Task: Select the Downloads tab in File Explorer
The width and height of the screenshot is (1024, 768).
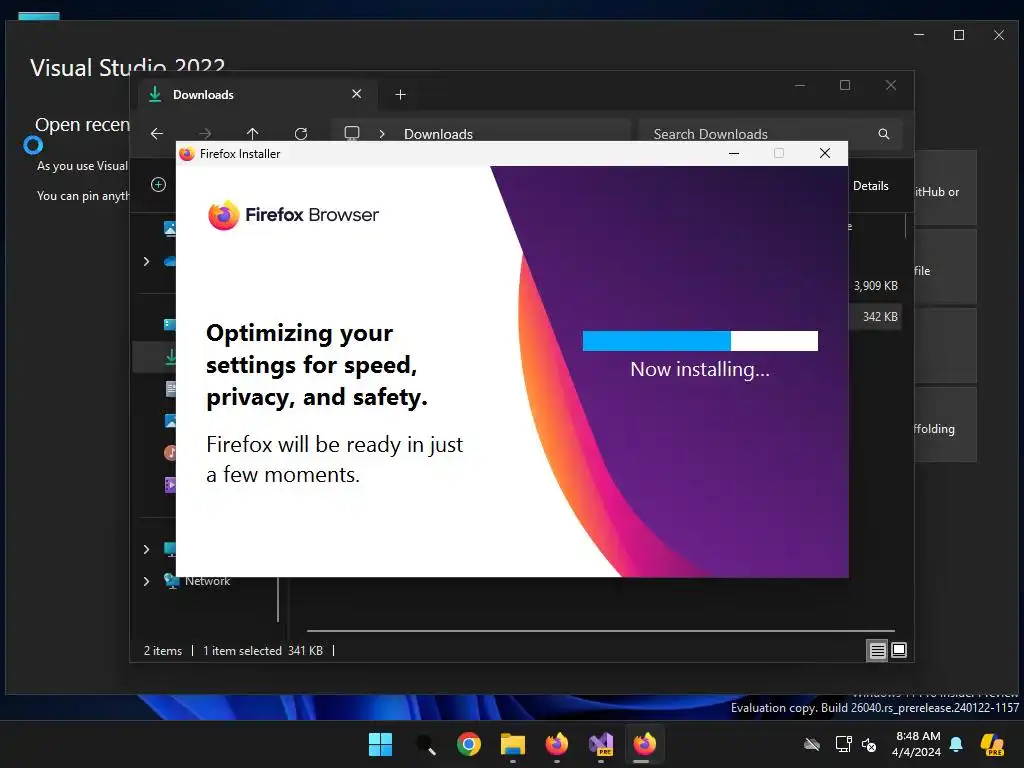Action: [x=255, y=95]
